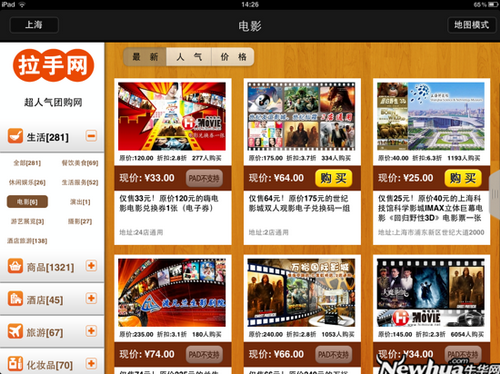Click the 生活 bowl category icon
Screen dimensions: 500x374
15,136
